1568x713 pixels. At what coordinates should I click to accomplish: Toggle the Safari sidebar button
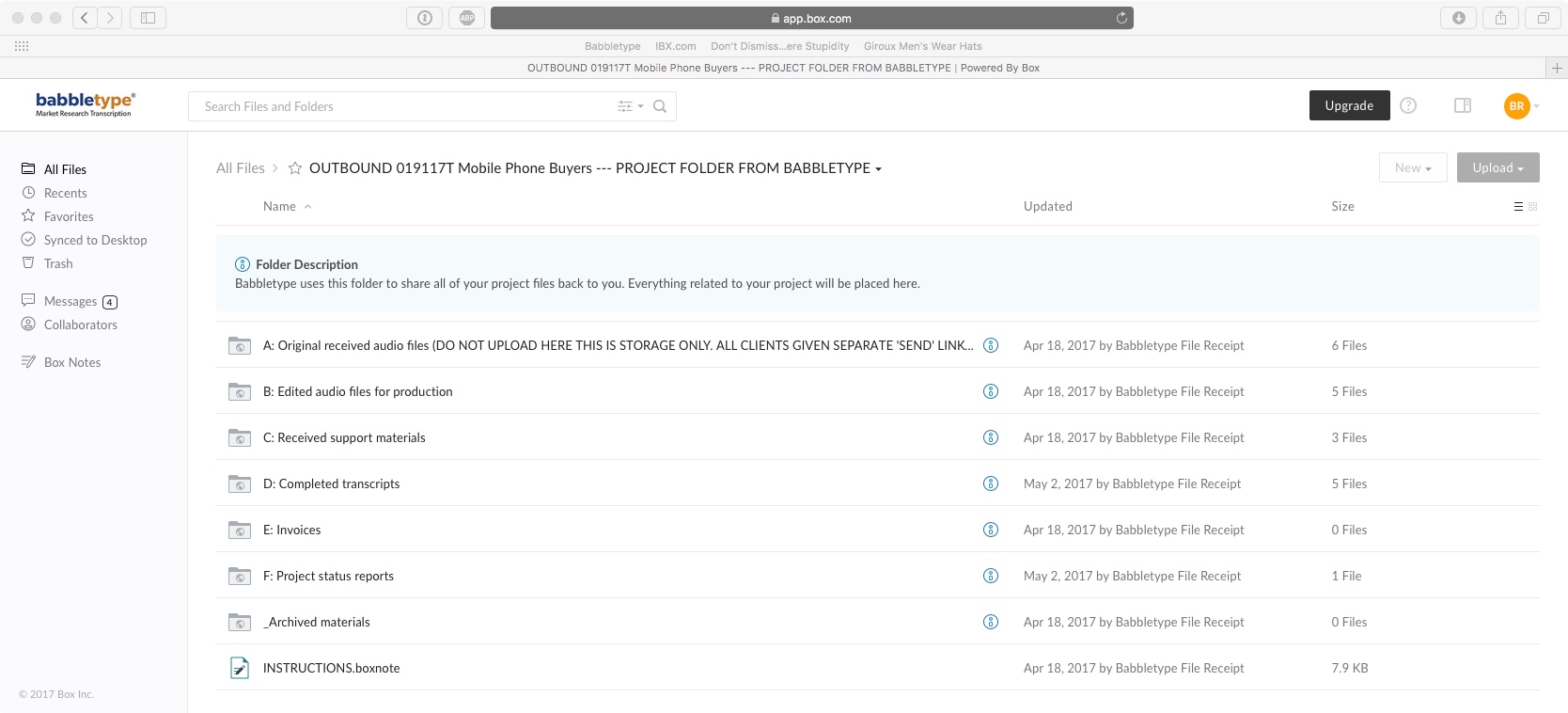148,18
